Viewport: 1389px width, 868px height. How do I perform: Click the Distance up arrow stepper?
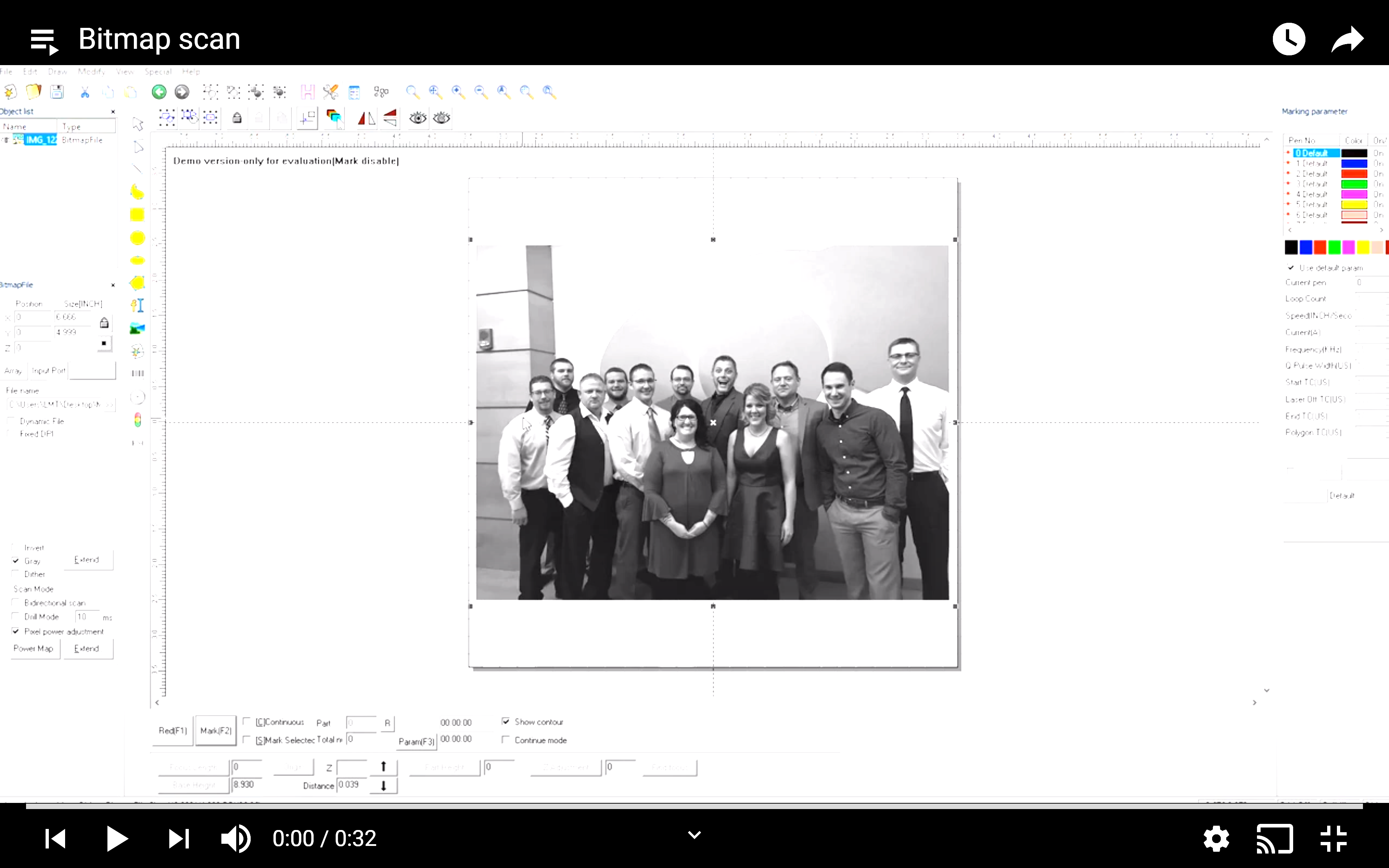tap(383, 766)
